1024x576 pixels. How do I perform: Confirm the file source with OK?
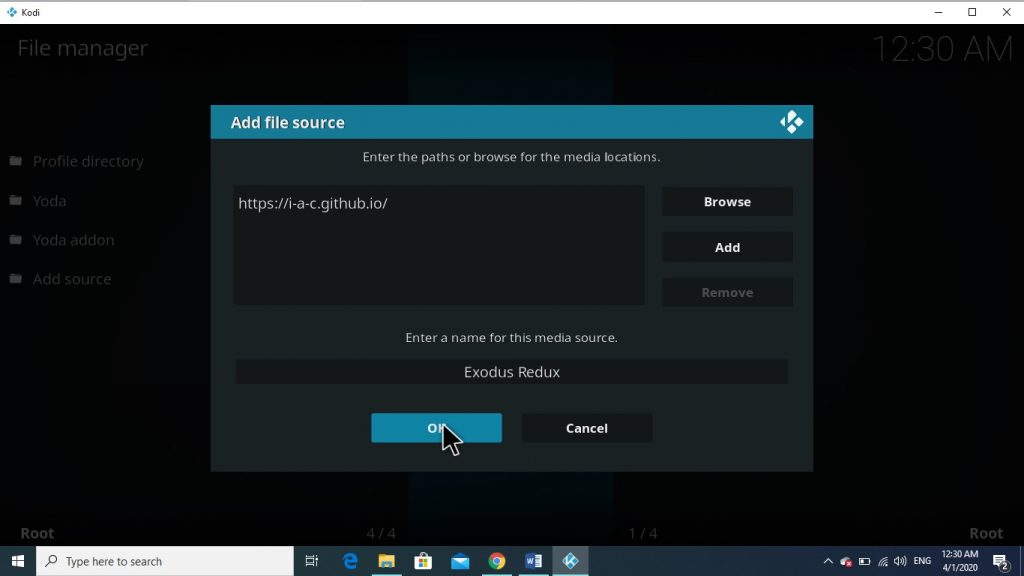coord(436,428)
